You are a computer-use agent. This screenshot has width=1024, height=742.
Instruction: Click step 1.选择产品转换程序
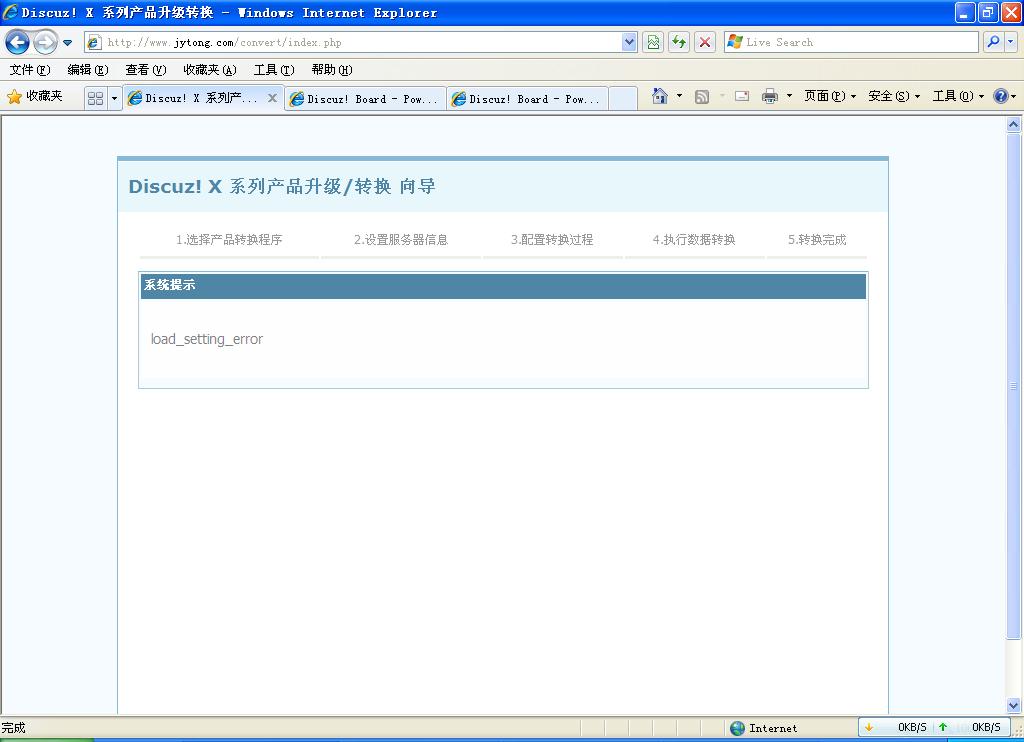229,240
